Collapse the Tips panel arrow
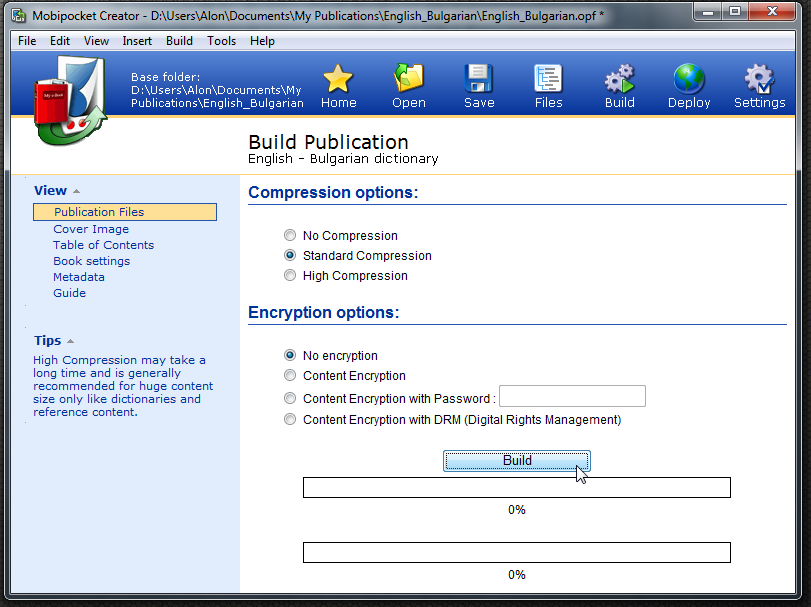The image size is (811, 607). (71, 341)
